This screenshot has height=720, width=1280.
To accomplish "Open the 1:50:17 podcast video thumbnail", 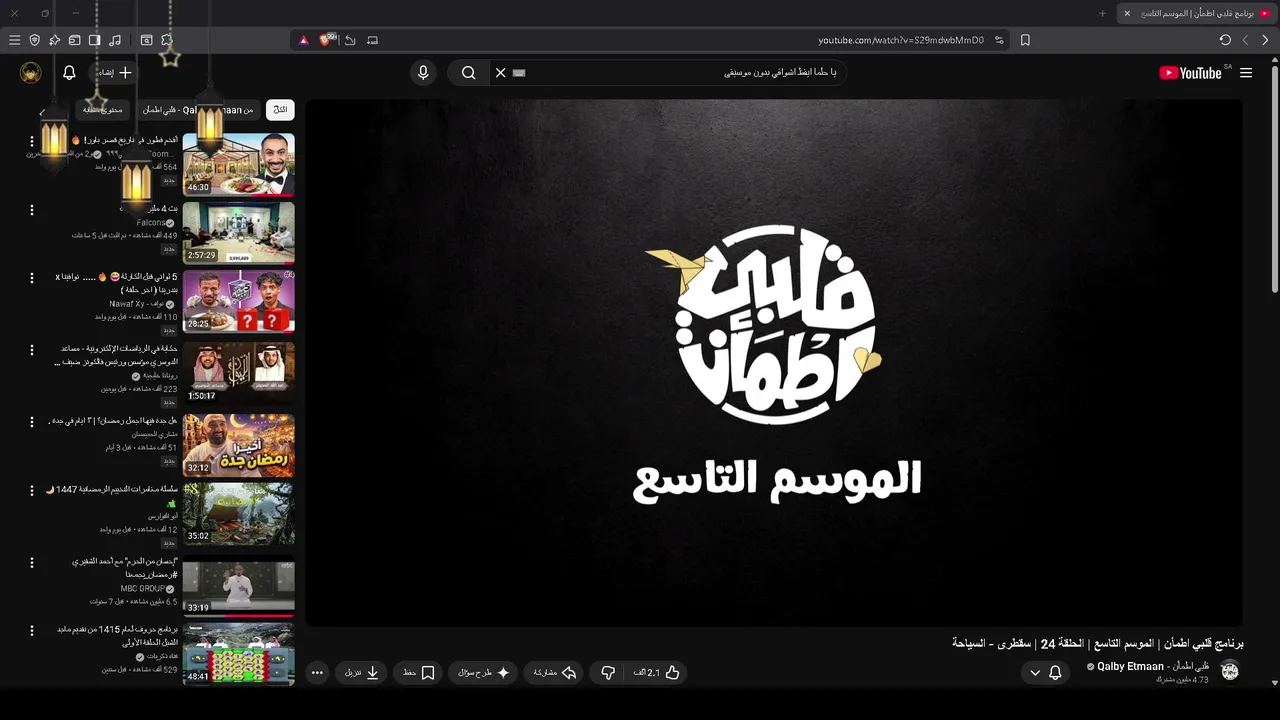I will [x=238, y=372].
